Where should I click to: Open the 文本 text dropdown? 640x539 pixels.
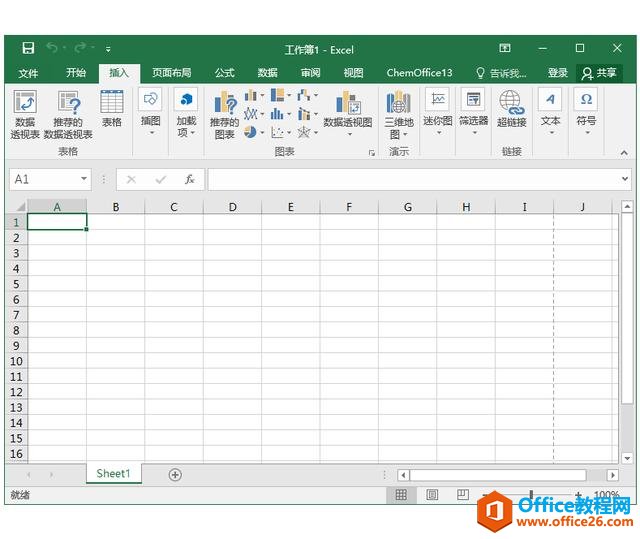550,112
